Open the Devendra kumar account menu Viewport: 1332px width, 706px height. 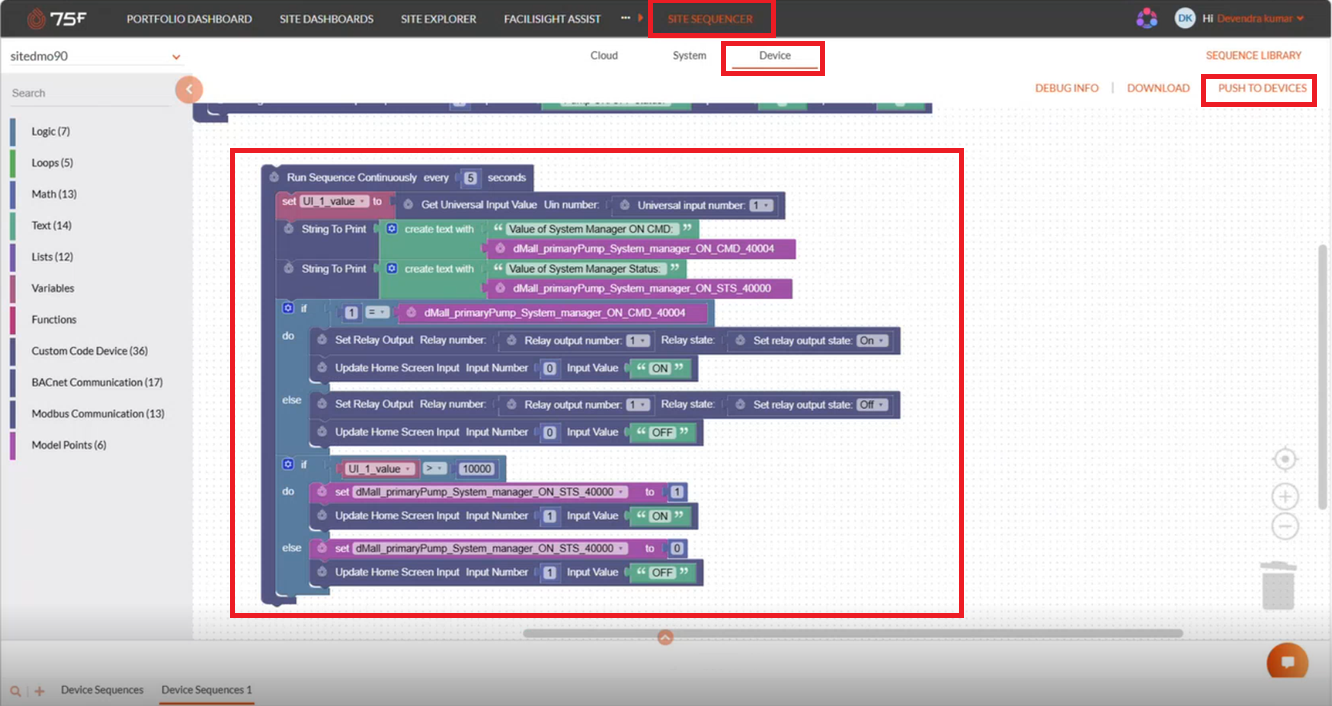coord(1261,18)
